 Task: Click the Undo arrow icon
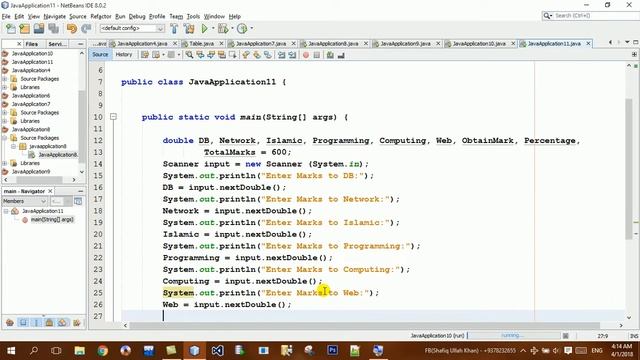pos(72,29)
